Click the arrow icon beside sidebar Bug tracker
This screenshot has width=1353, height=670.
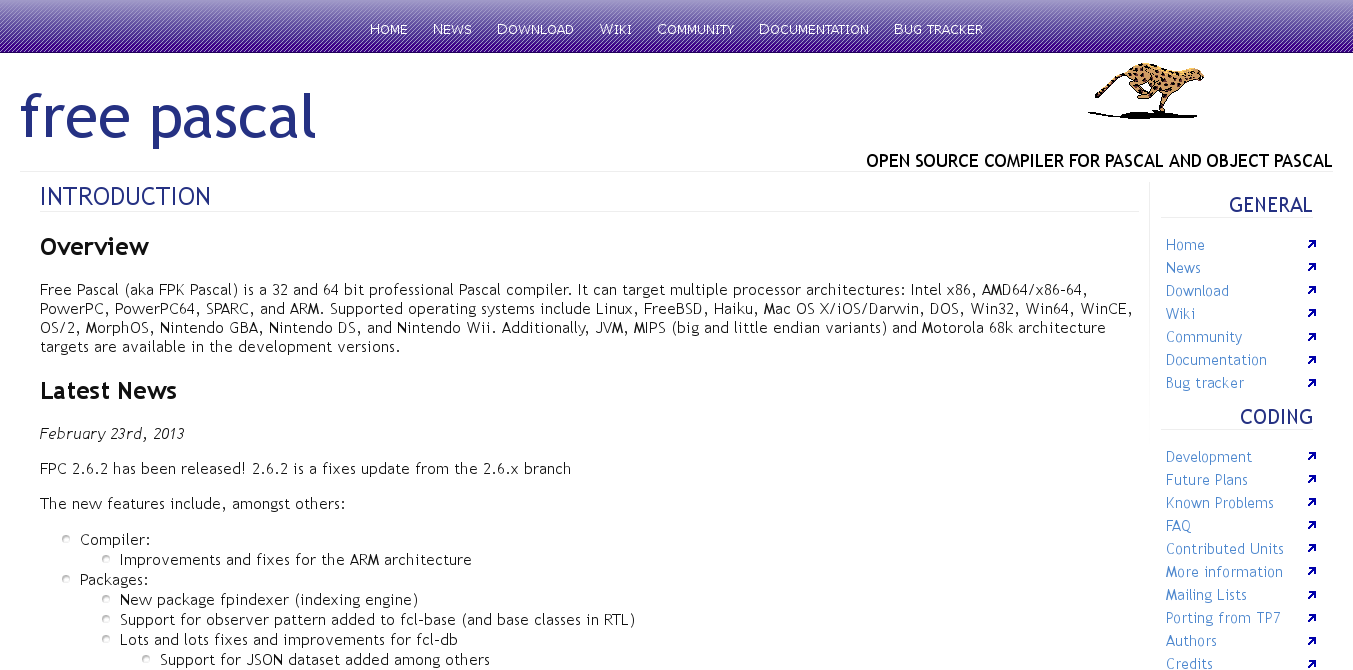tap(1312, 383)
